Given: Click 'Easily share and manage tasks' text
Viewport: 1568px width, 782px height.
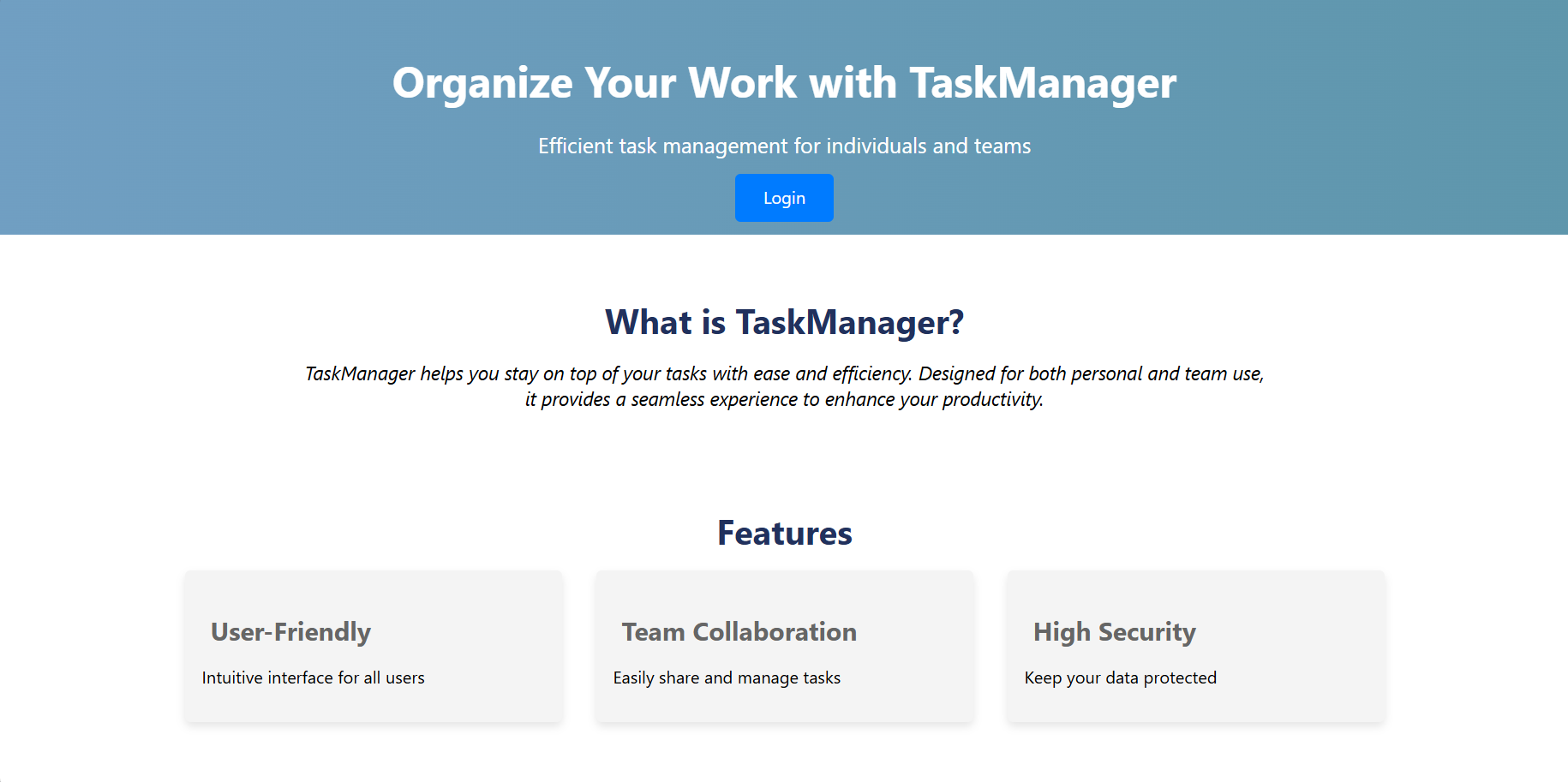Looking at the screenshot, I should [727, 678].
